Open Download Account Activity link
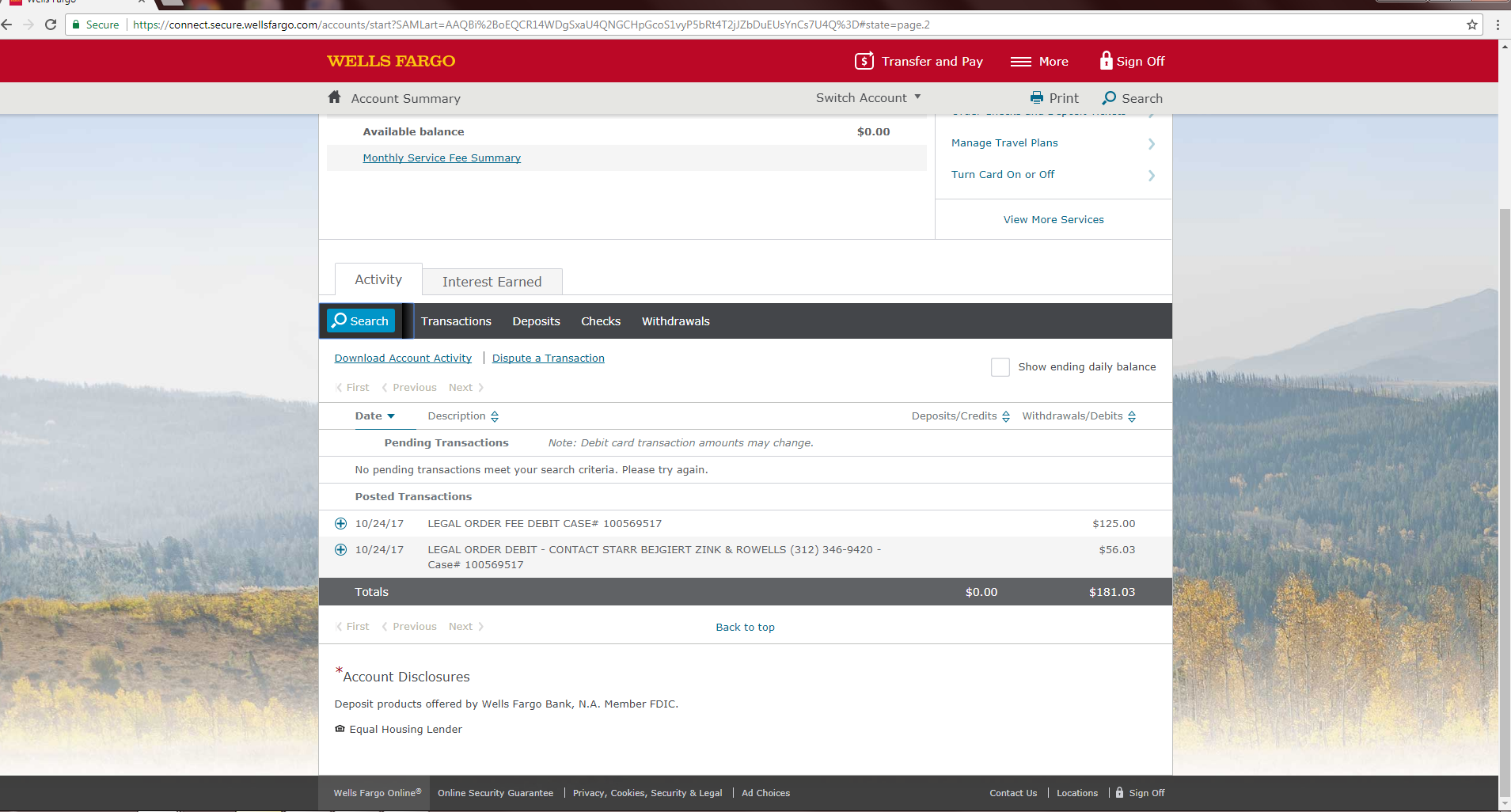This screenshot has width=1511, height=812. coord(403,359)
